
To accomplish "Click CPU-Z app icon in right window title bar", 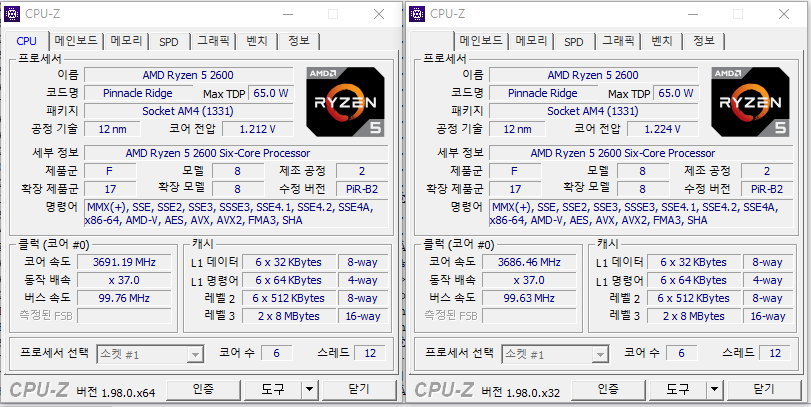I will point(417,14).
